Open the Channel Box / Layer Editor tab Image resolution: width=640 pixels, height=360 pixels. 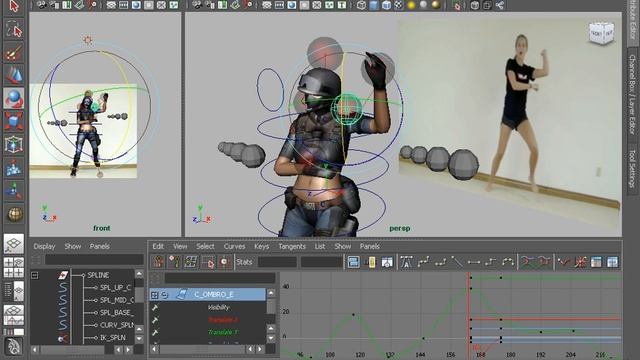(633, 95)
